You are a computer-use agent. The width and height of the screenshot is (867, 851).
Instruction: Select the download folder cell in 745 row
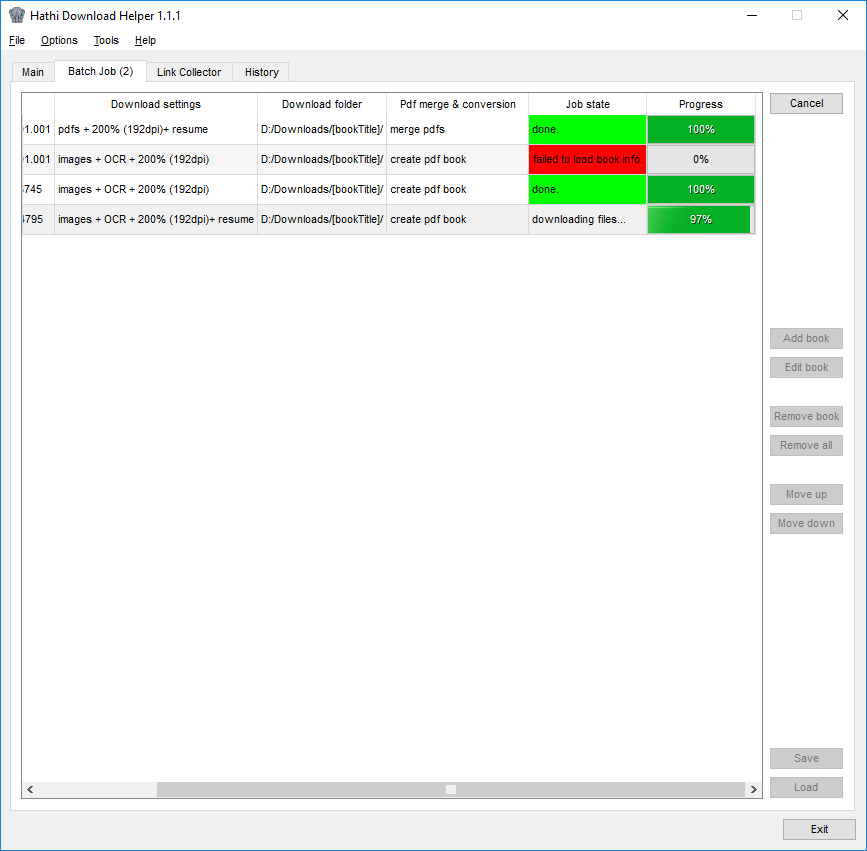pos(322,190)
